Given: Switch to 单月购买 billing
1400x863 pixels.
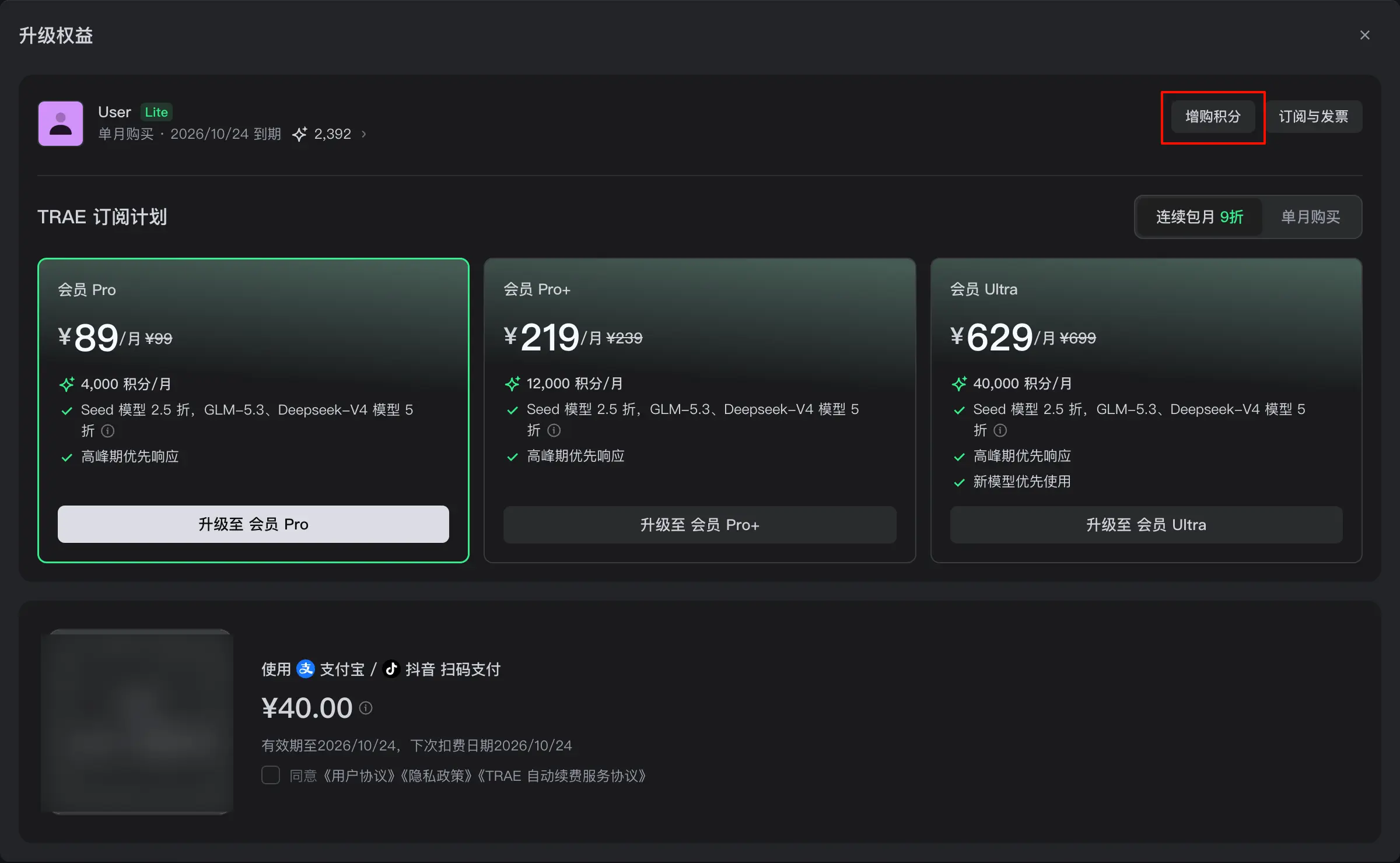Looking at the screenshot, I should tap(1310, 217).
